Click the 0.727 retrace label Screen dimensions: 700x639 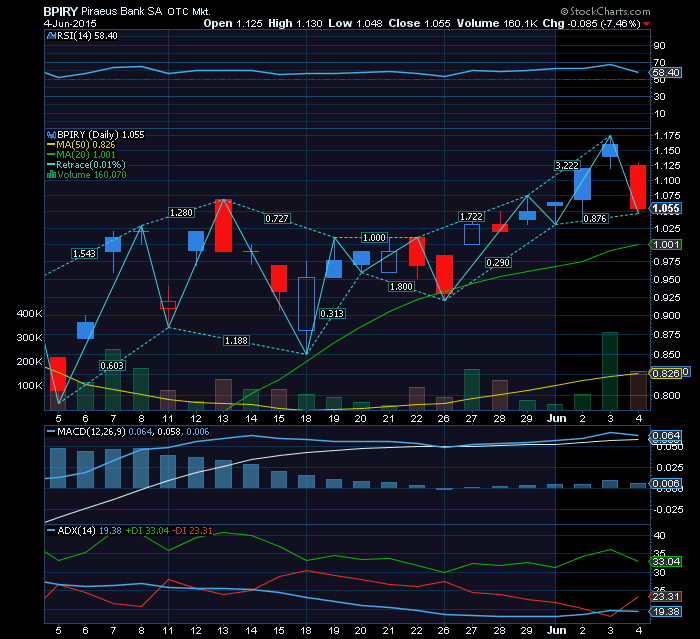pyautogui.click(x=277, y=218)
